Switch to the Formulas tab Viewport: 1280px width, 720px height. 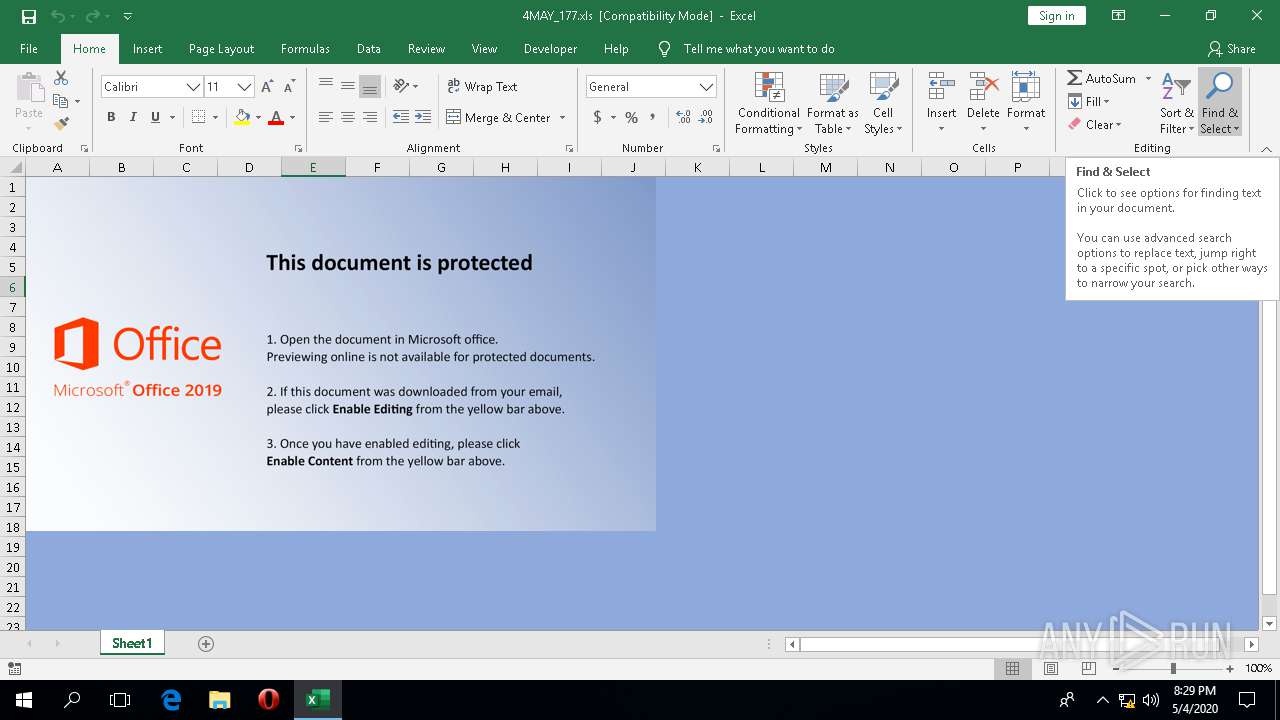click(x=305, y=49)
